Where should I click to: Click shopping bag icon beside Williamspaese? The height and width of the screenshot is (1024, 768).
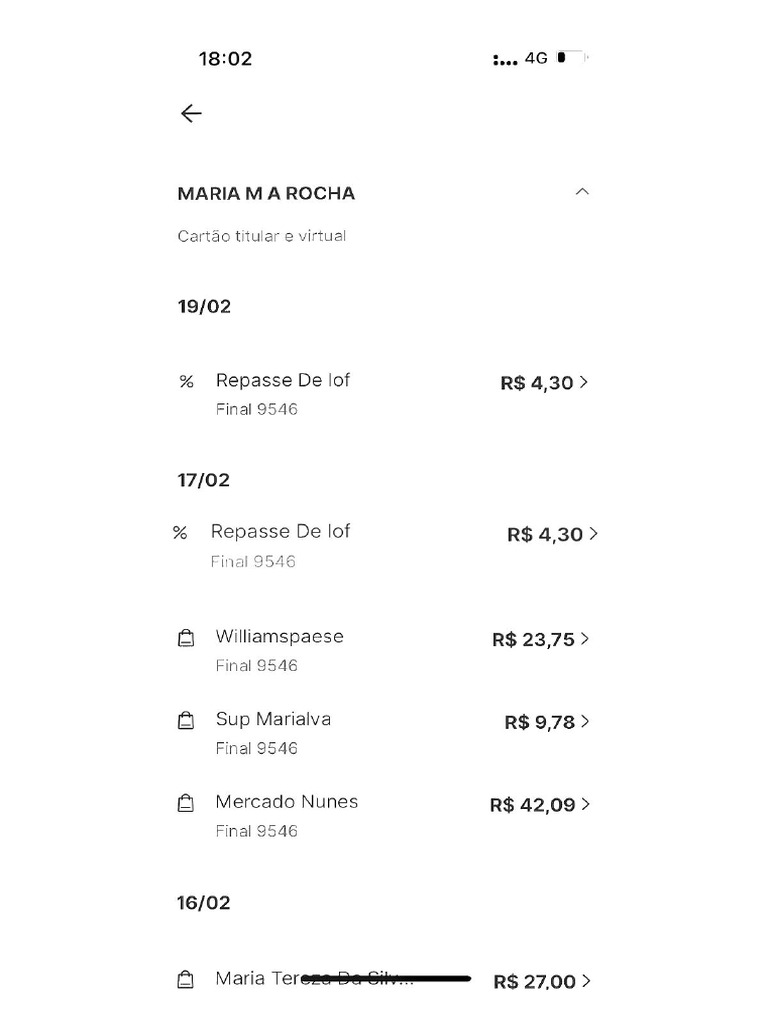pyautogui.click(x=185, y=639)
